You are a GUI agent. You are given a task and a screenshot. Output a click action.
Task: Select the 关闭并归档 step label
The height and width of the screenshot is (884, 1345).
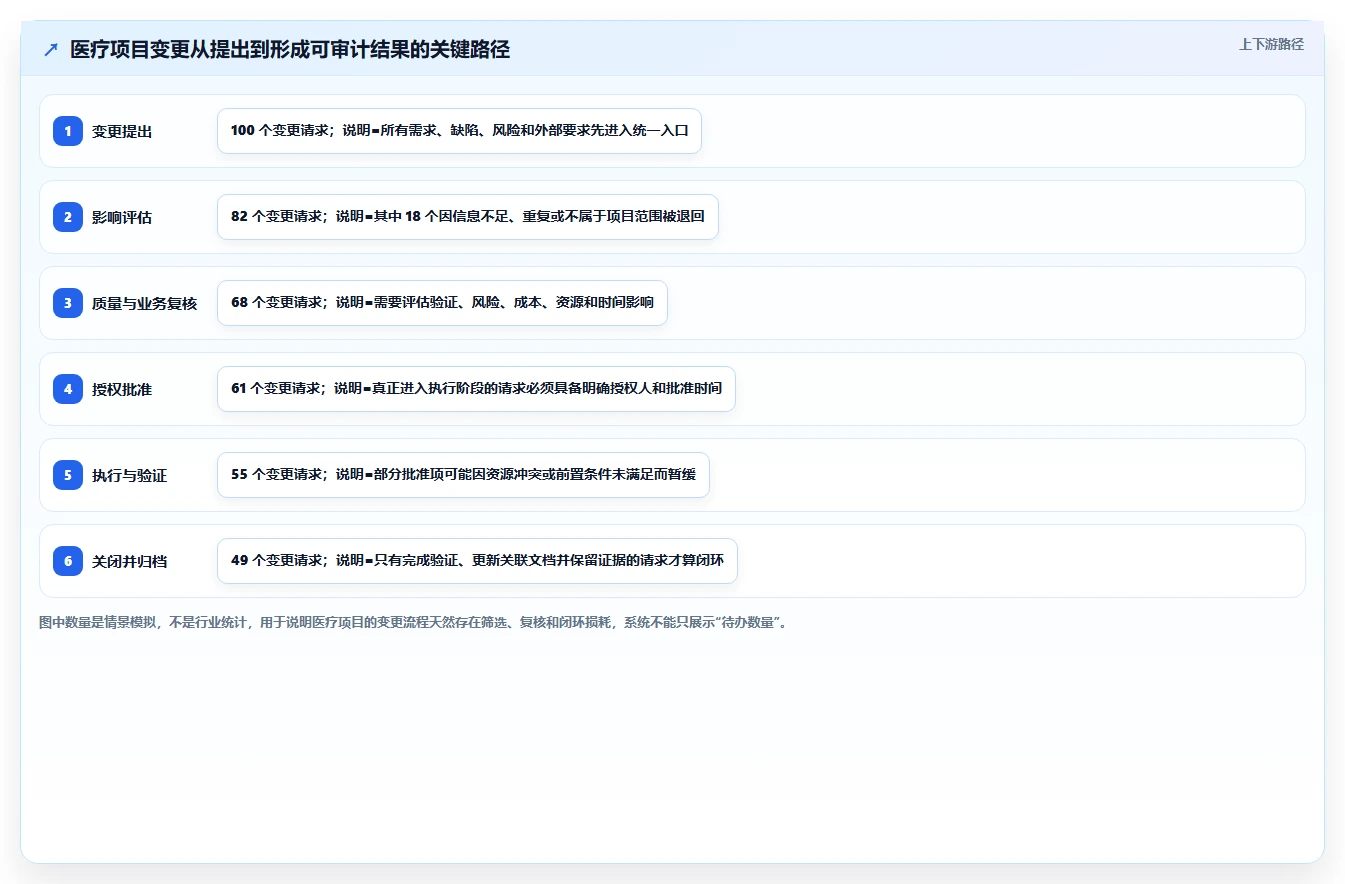click(130, 562)
